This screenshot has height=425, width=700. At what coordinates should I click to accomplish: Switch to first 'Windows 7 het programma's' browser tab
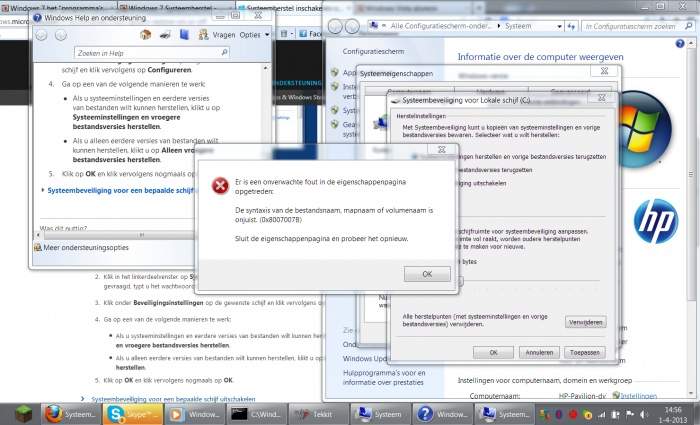pos(58,8)
